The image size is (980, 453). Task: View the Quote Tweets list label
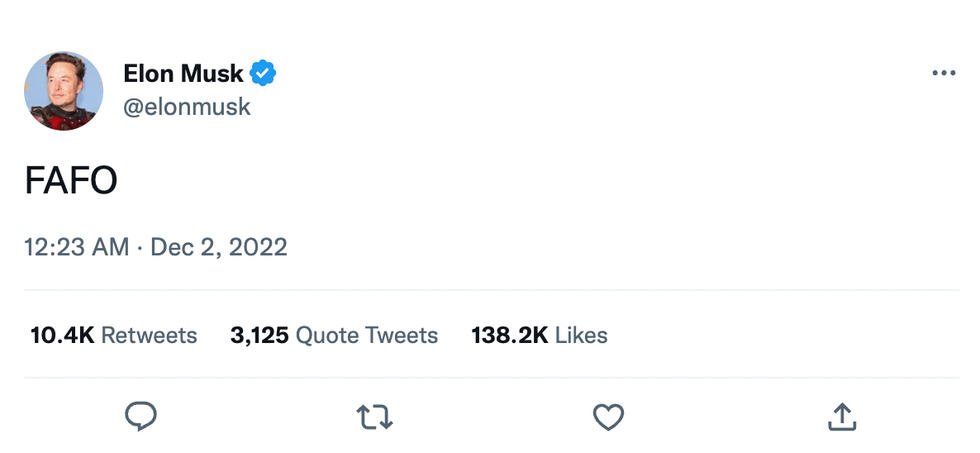point(367,335)
